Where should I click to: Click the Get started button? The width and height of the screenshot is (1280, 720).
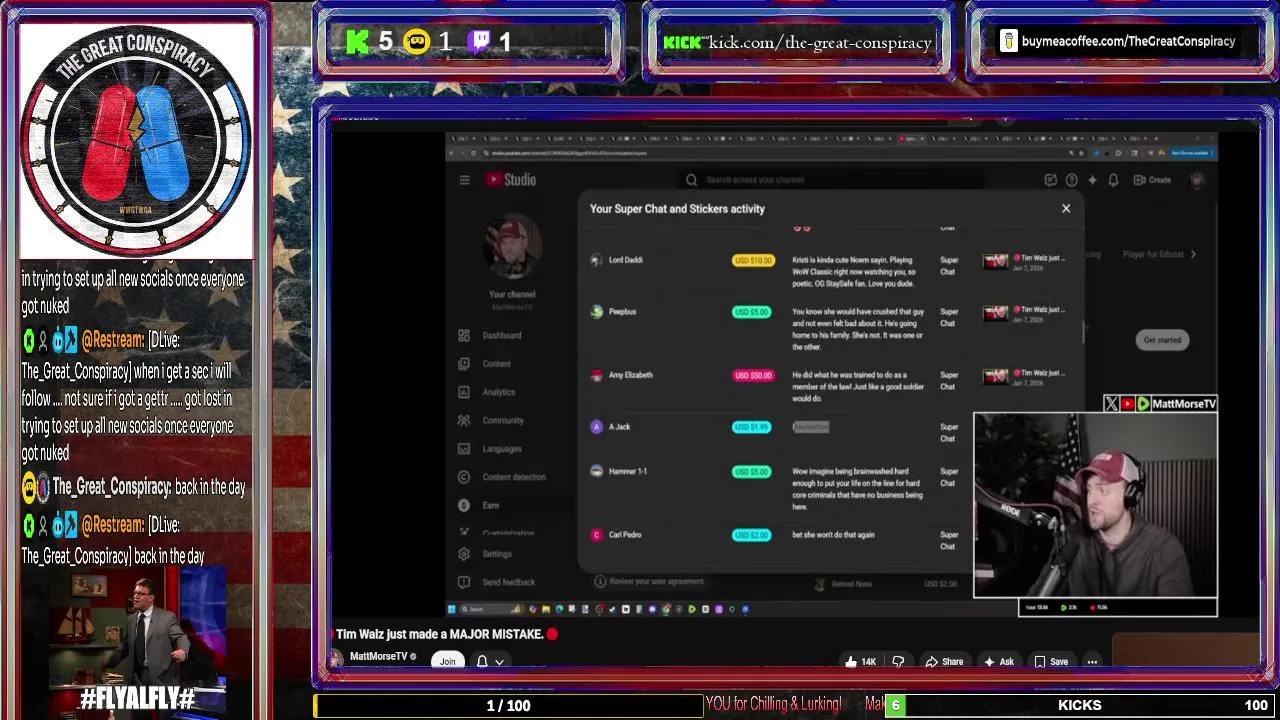click(x=1162, y=340)
